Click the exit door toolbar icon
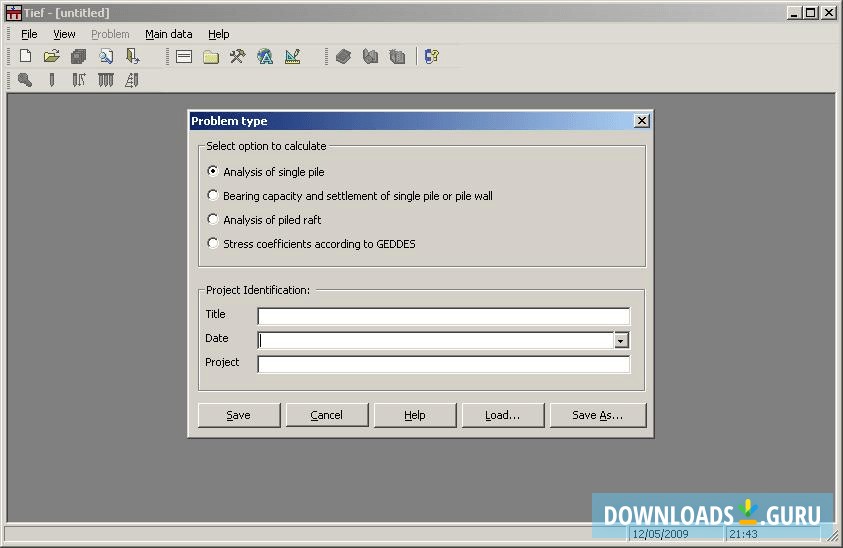This screenshot has height=548, width=843. pyautogui.click(x=132, y=57)
